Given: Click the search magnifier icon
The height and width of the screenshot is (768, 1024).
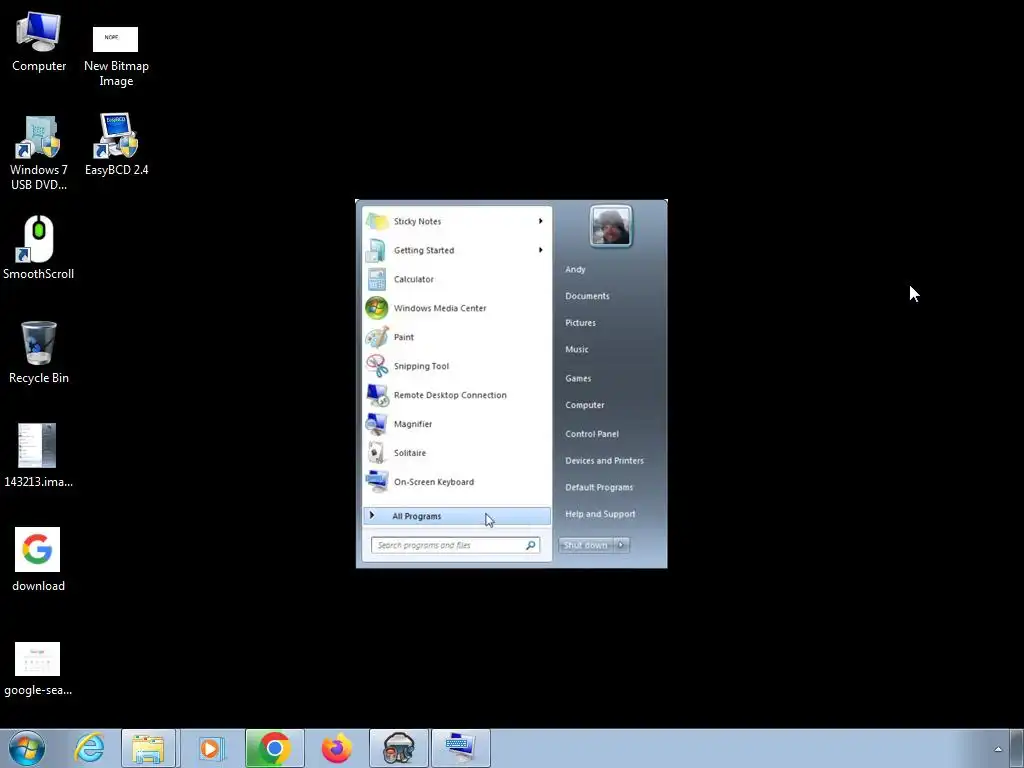Looking at the screenshot, I should pyautogui.click(x=530, y=545).
